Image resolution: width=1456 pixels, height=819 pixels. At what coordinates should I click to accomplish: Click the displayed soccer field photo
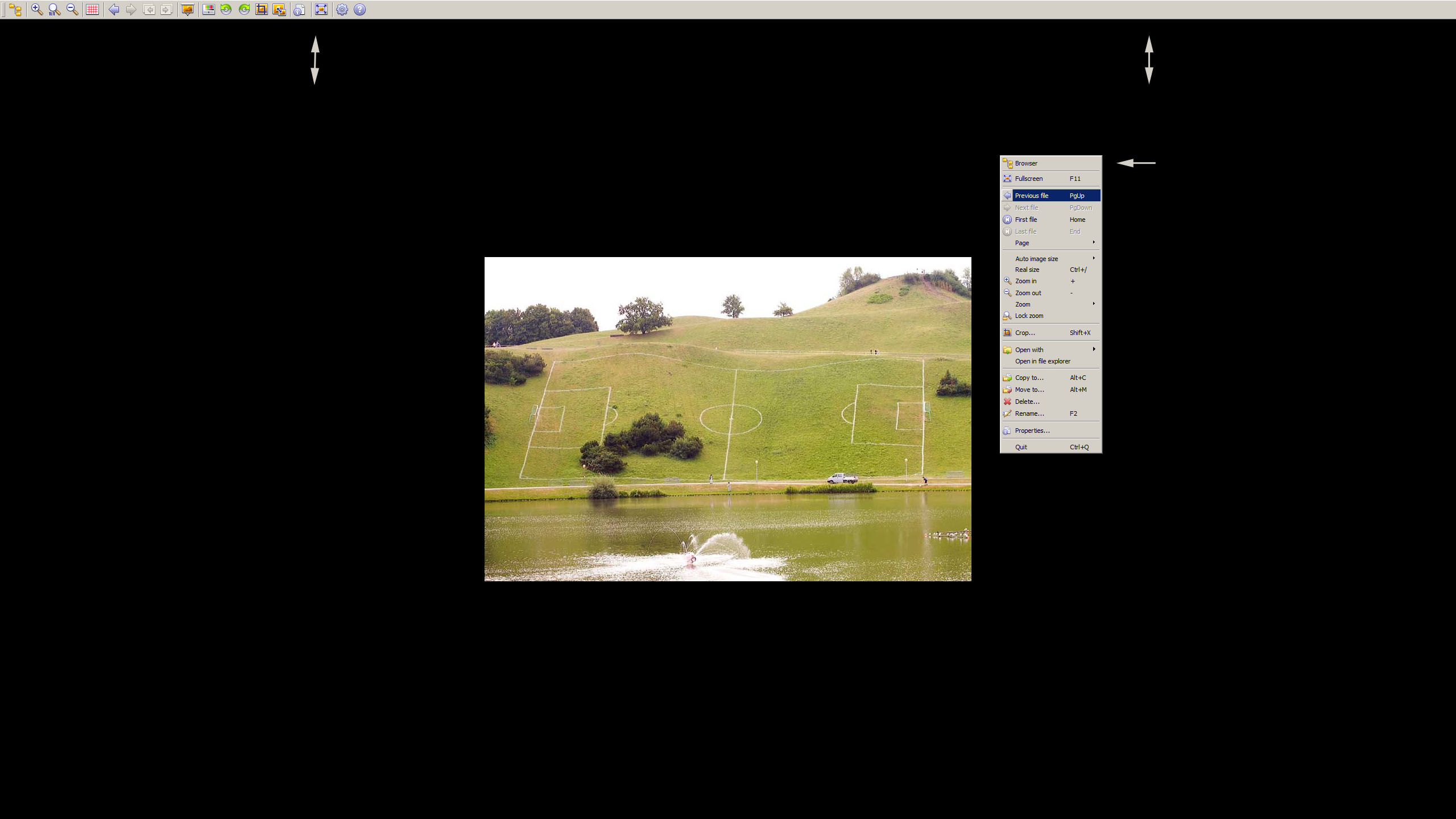[x=727, y=419]
